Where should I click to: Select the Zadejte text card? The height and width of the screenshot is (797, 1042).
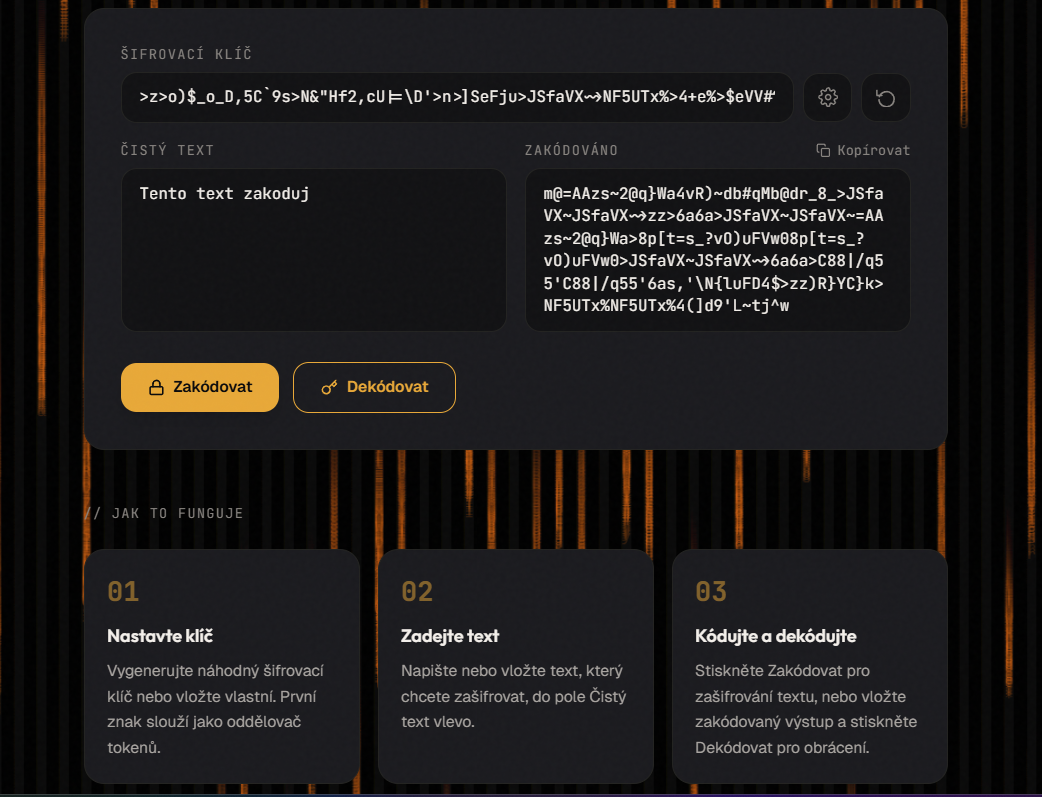515,665
